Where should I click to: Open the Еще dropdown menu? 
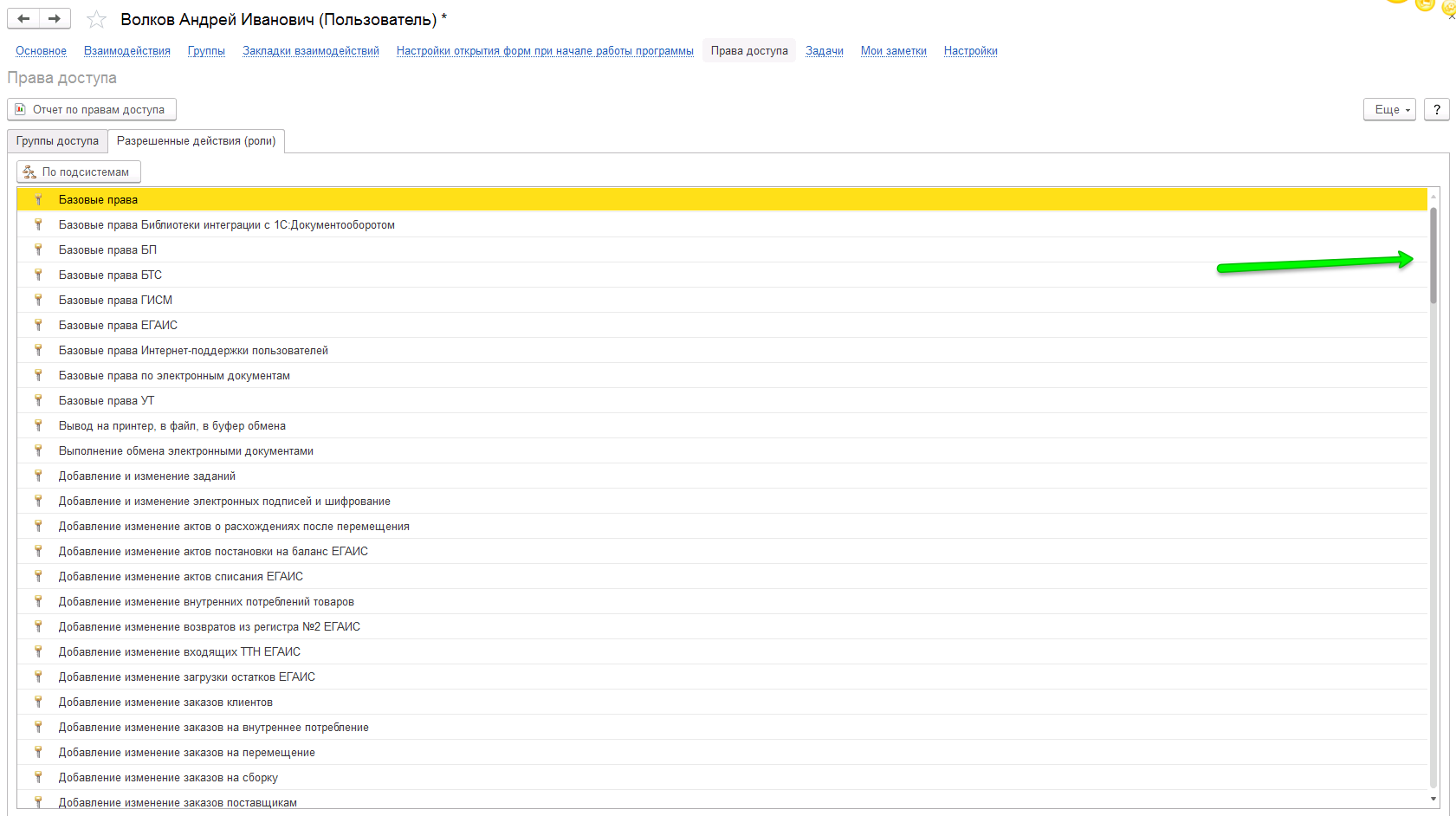click(x=1388, y=109)
